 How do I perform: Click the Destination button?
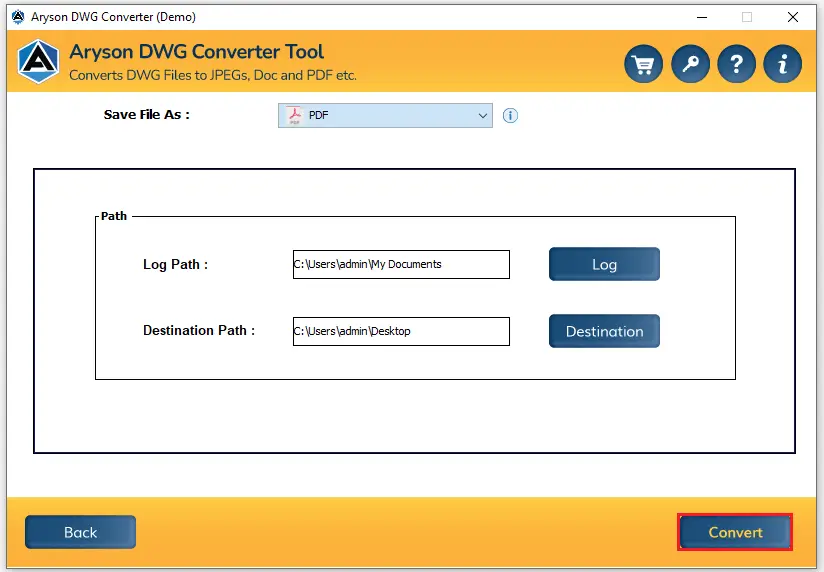pos(604,331)
